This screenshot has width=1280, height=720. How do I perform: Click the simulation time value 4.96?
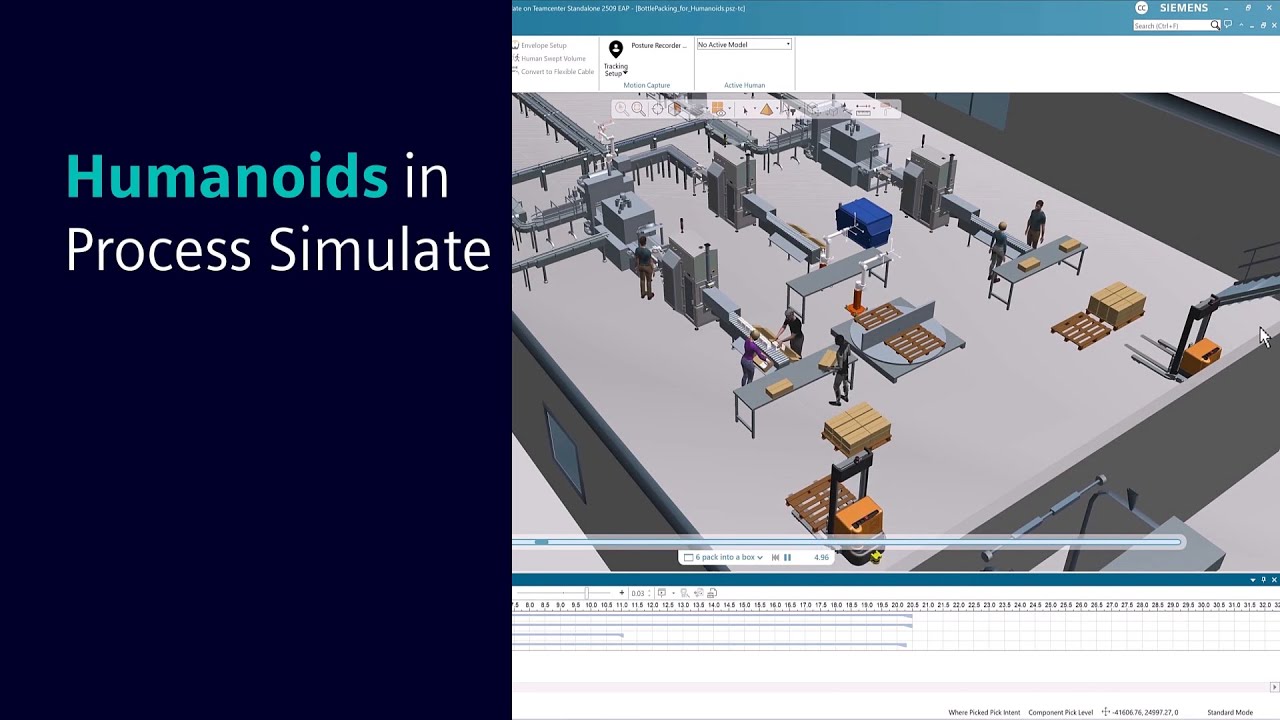(x=821, y=557)
